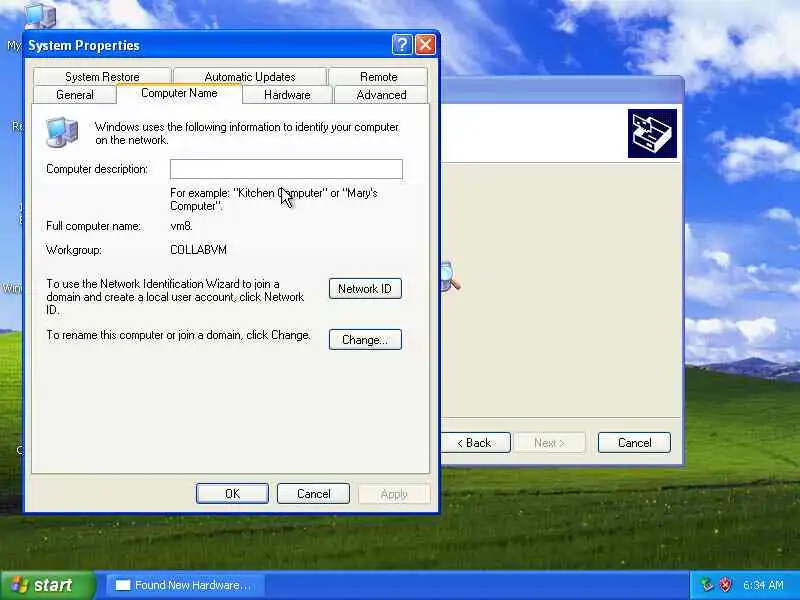The width and height of the screenshot is (800, 600).
Task: Confirm System Properties with OK
Action: [232, 494]
